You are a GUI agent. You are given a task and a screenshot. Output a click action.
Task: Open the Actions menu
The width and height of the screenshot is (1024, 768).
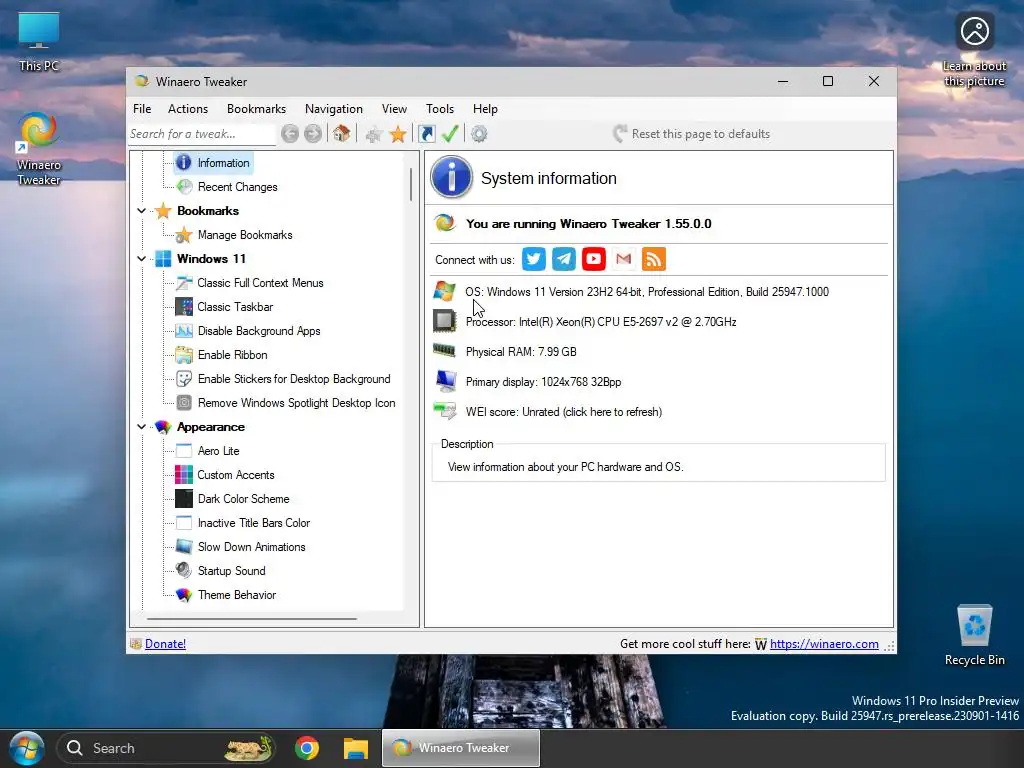pos(188,109)
